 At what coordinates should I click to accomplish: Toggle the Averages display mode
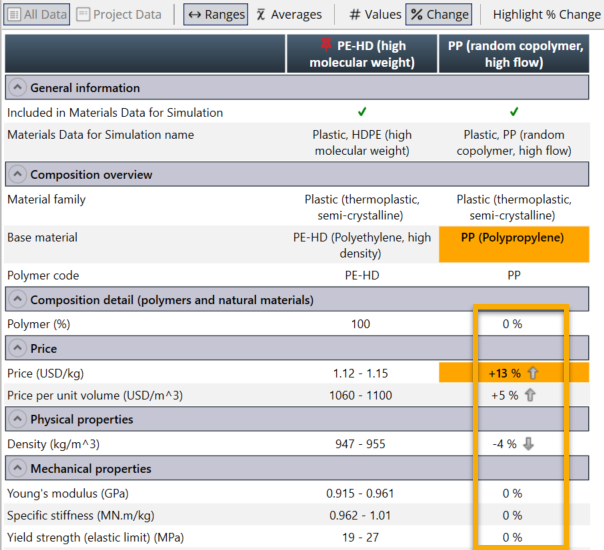262,15
